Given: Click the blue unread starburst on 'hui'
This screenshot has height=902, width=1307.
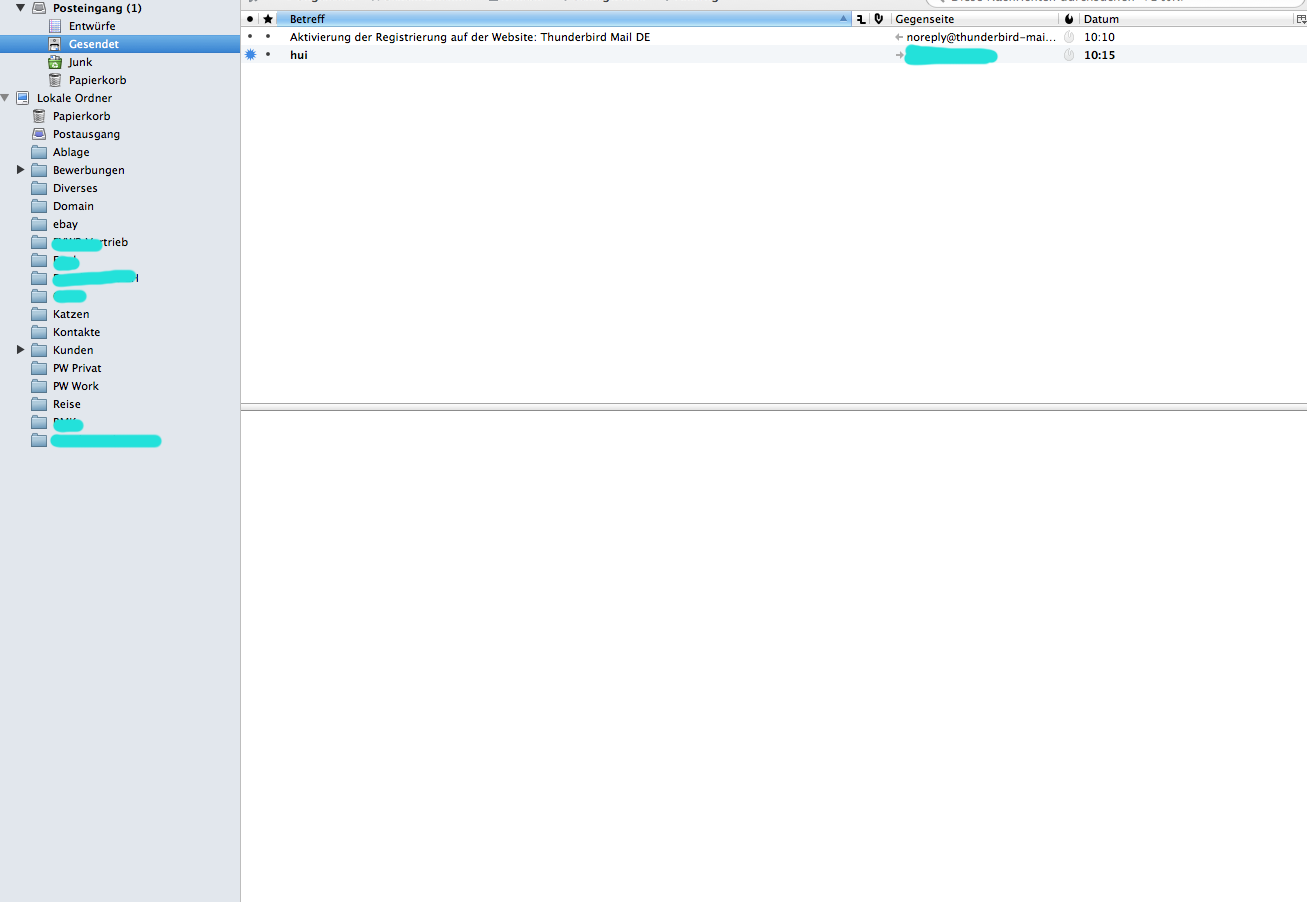Looking at the screenshot, I should click(250, 55).
